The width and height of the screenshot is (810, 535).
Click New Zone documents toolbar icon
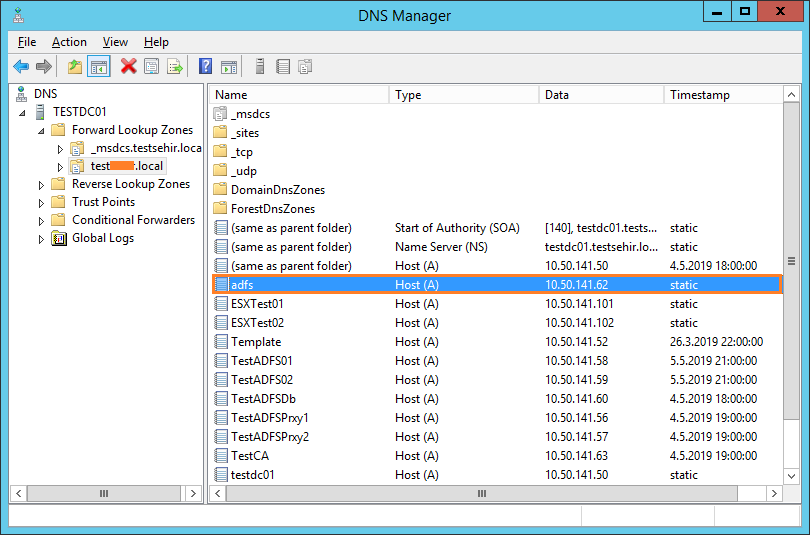tap(305, 67)
